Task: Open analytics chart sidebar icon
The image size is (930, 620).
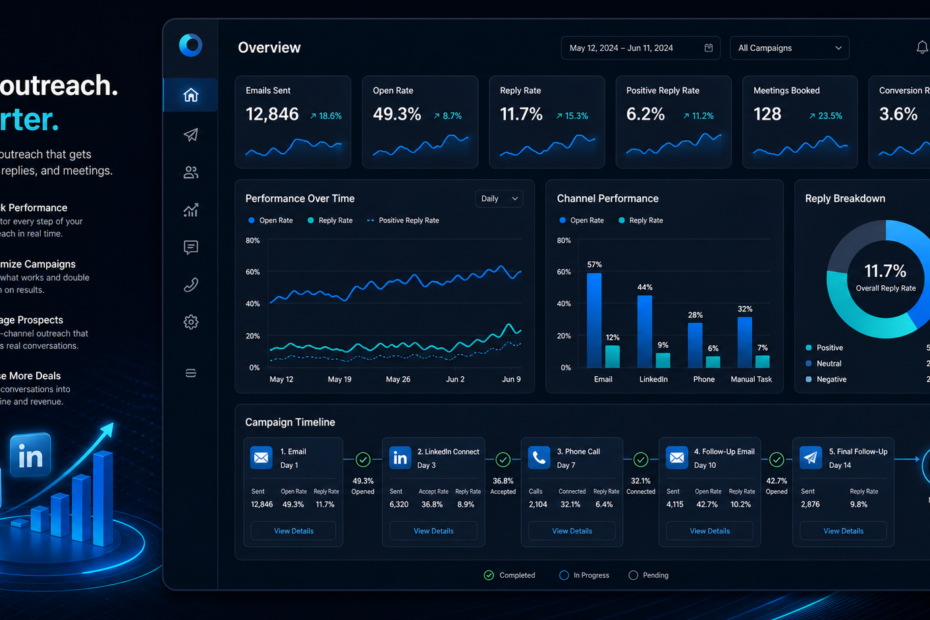Action: click(x=190, y=210)
